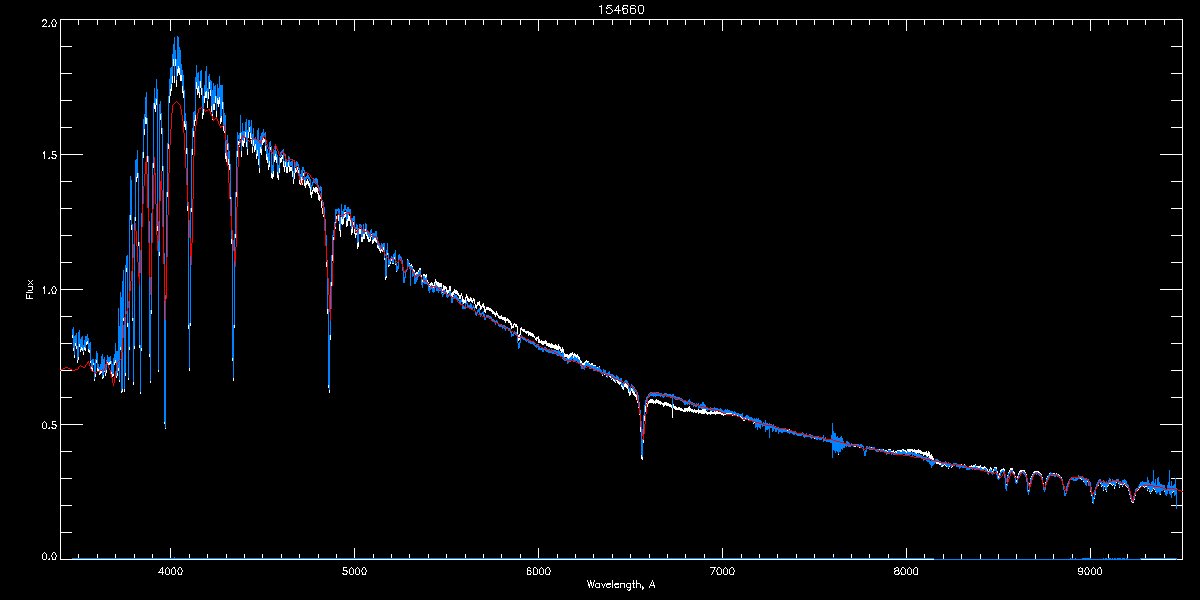The height and width of the screenshot is (600, 1200).
Task: Click the 7000 x-axis tick label
Action: [723, 572]
